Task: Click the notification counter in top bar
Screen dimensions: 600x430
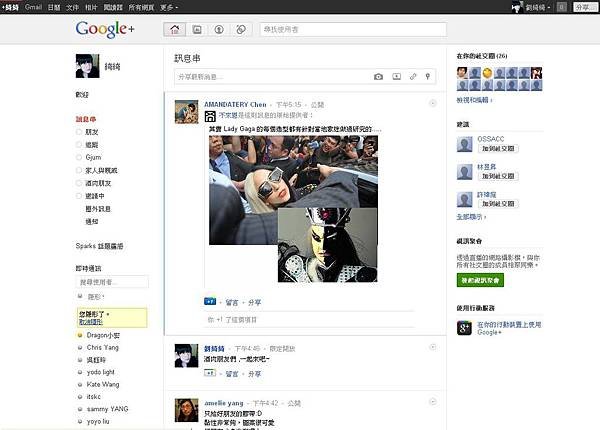Action: pyautogui.click(x=561, y=7)
